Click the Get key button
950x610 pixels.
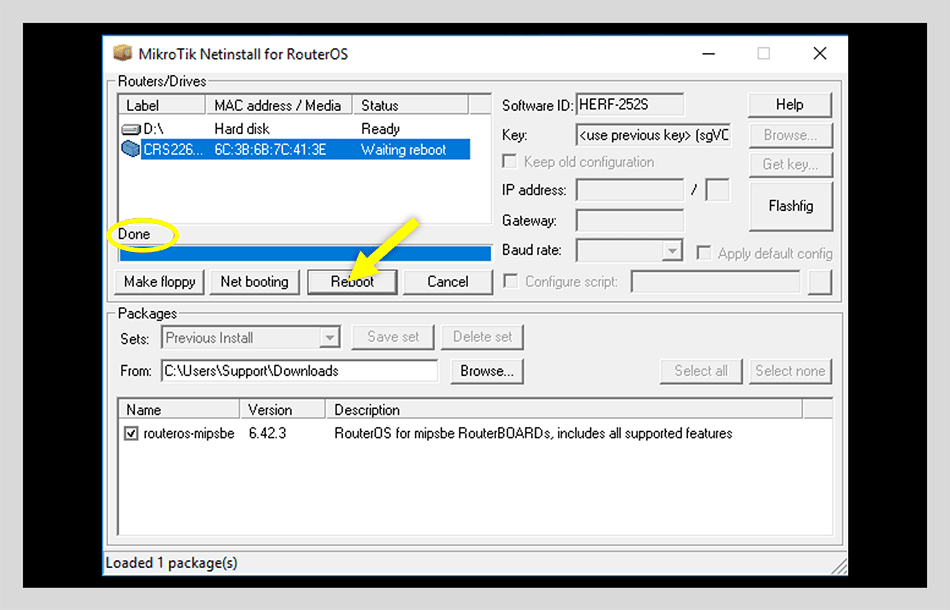tap(791, 164)
